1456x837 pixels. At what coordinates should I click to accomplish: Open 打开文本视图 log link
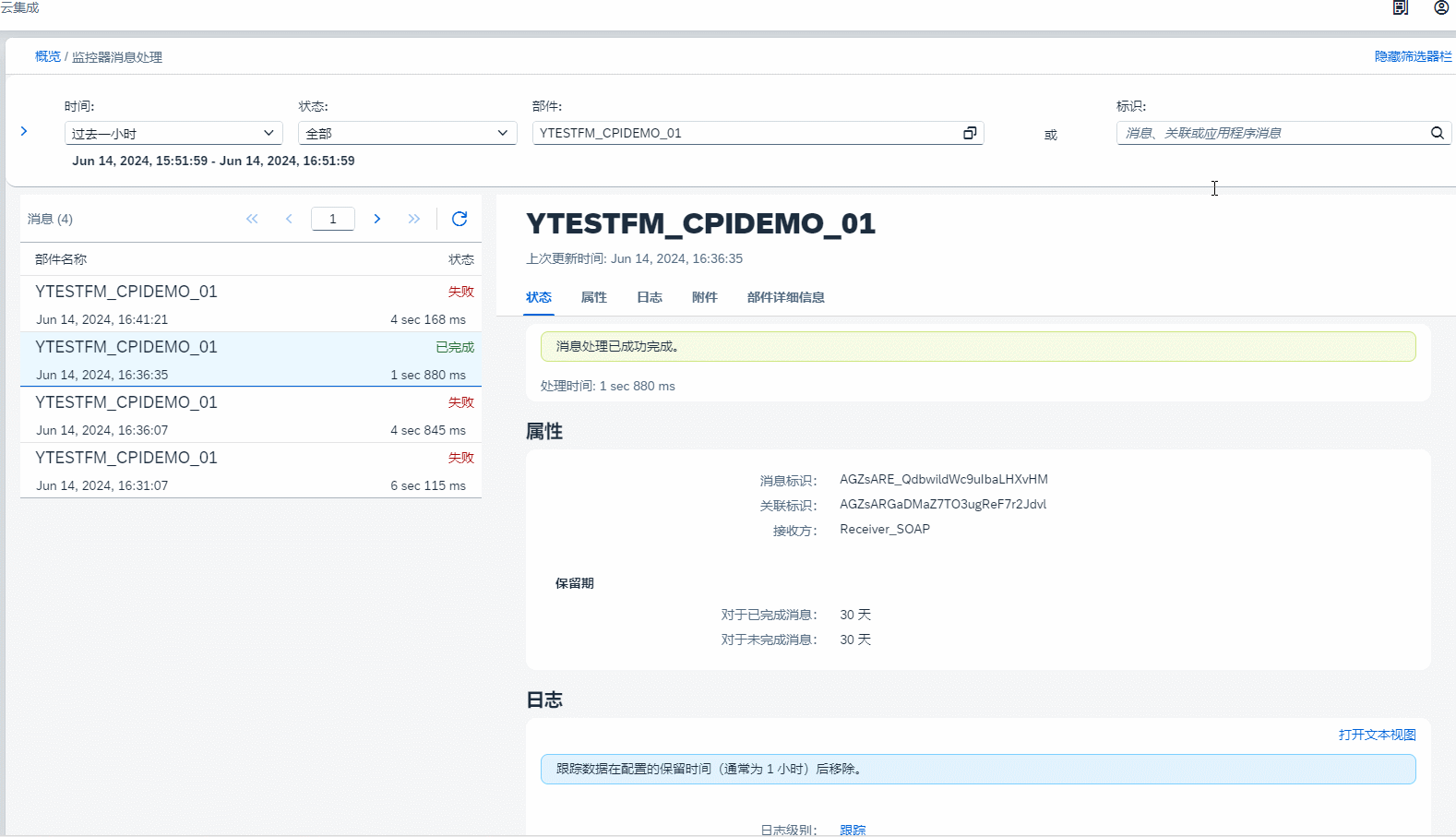[1377, 735]
